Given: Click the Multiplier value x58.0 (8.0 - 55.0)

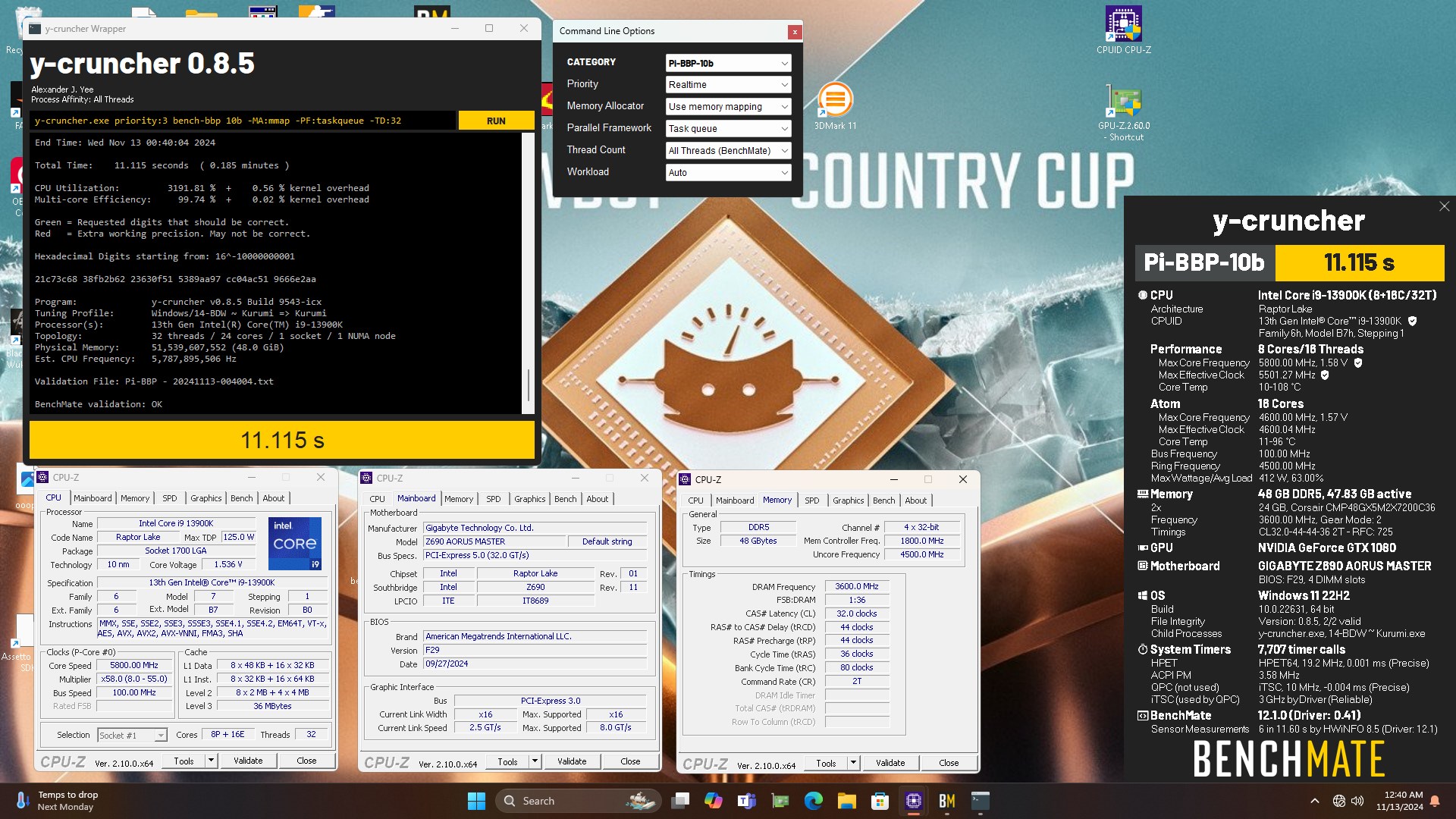Looking at the screenshot, I should pos(134,679).
